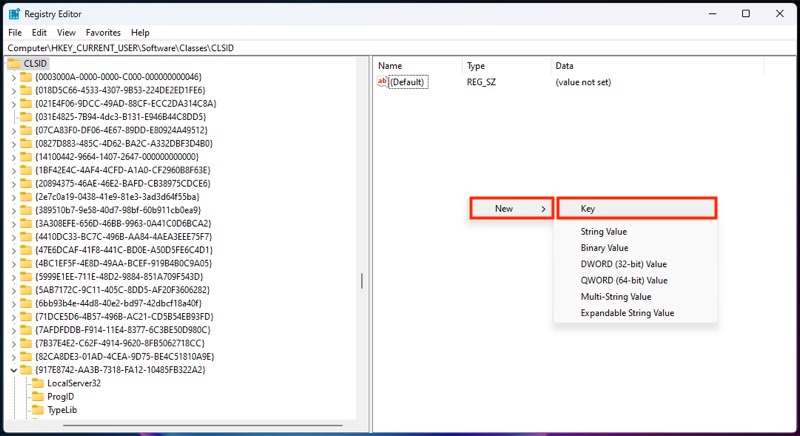Expand the {82CA8DE3-01AD-4CEA-9D75-BE4C51810A9E} key
The height and width of the screenshot is (436, 800).
tap(14, 356)
